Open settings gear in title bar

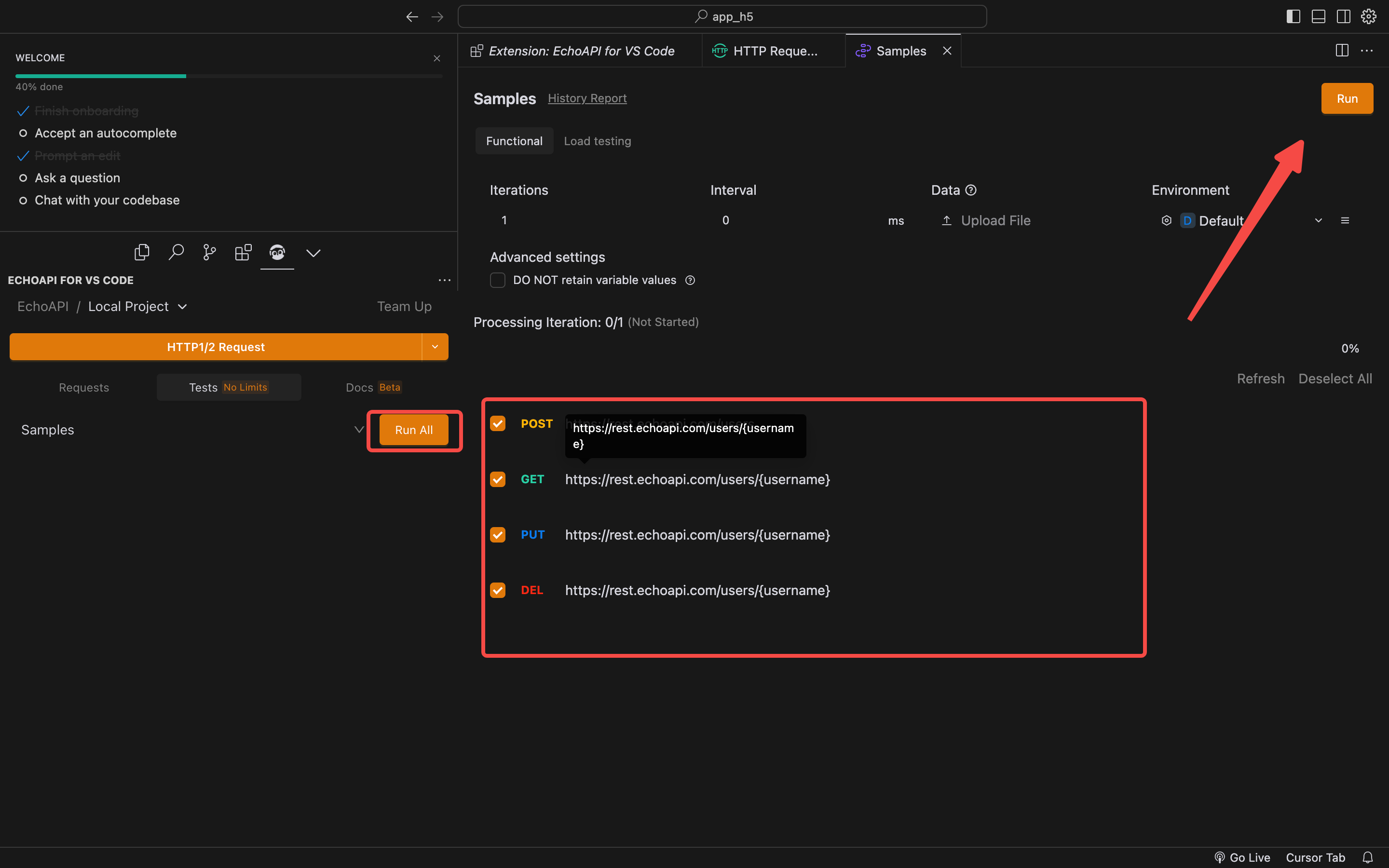[1369, 17]
